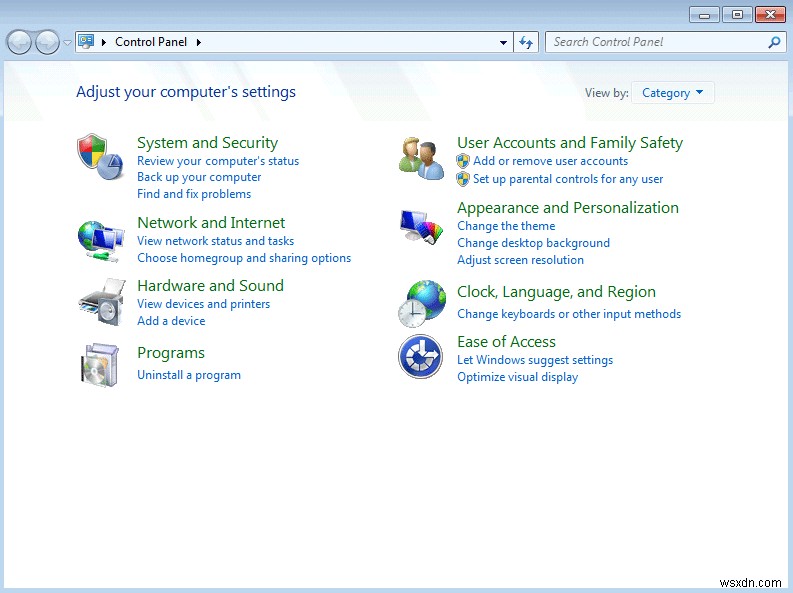This screenshot has width=793, height=593.
Task: Minimize the Control Panel window
Action: tap(704, 15)
